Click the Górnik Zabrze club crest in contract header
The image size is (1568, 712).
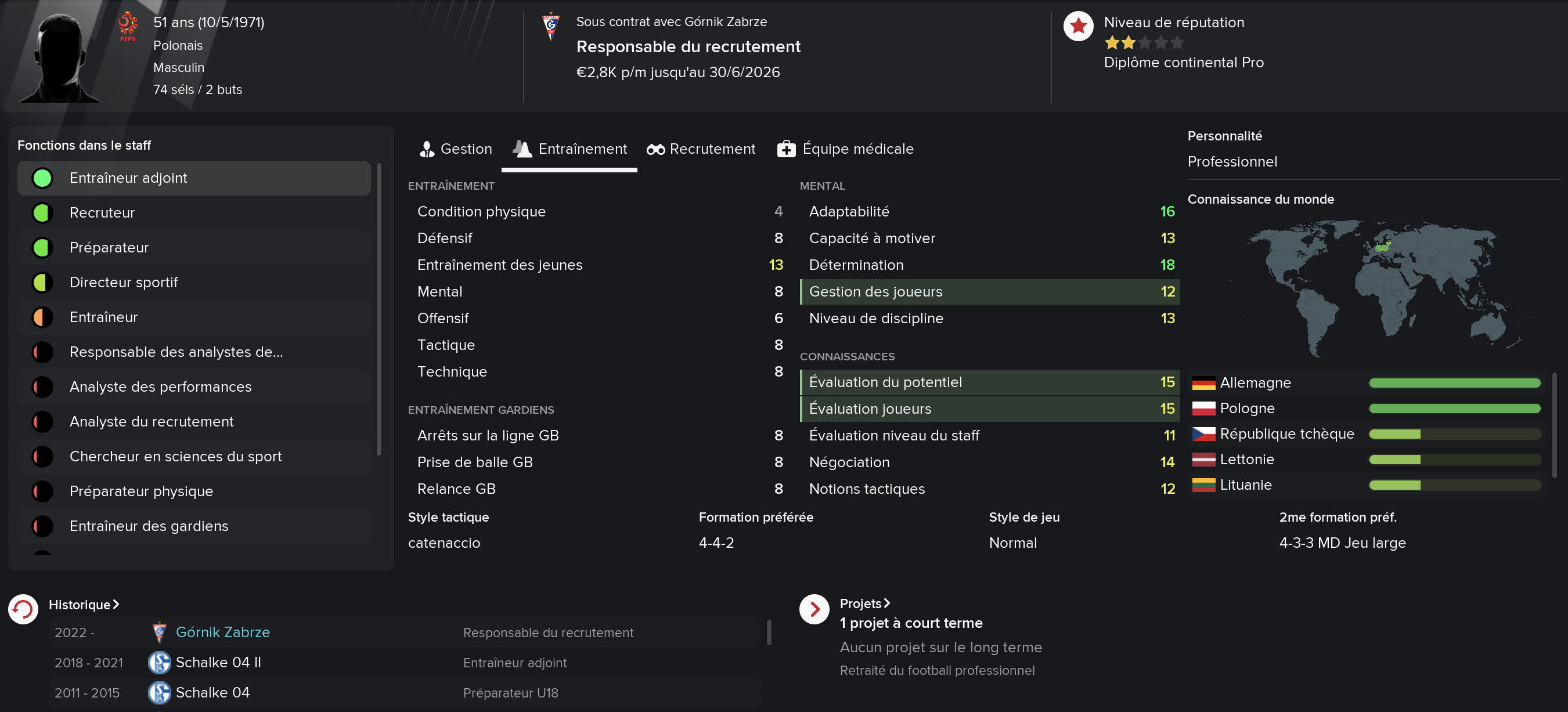tap(551, 27)
